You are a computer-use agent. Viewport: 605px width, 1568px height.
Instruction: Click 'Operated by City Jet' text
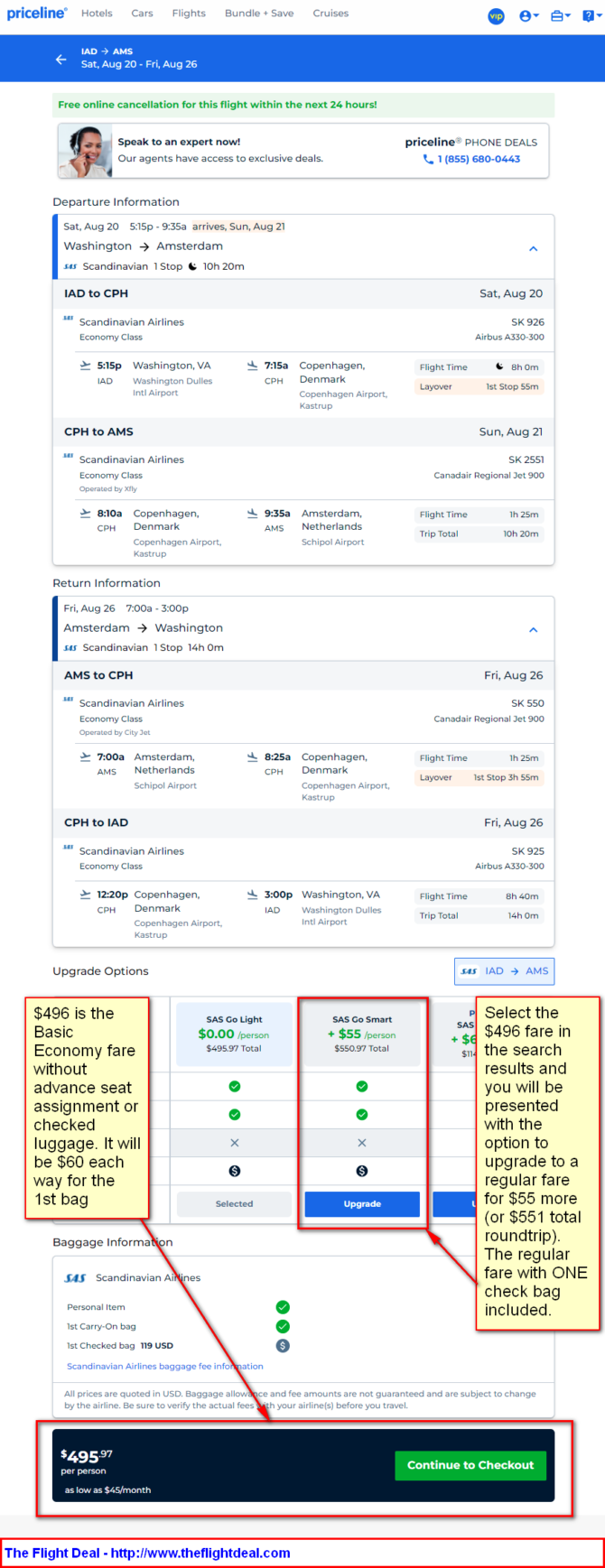115,733
